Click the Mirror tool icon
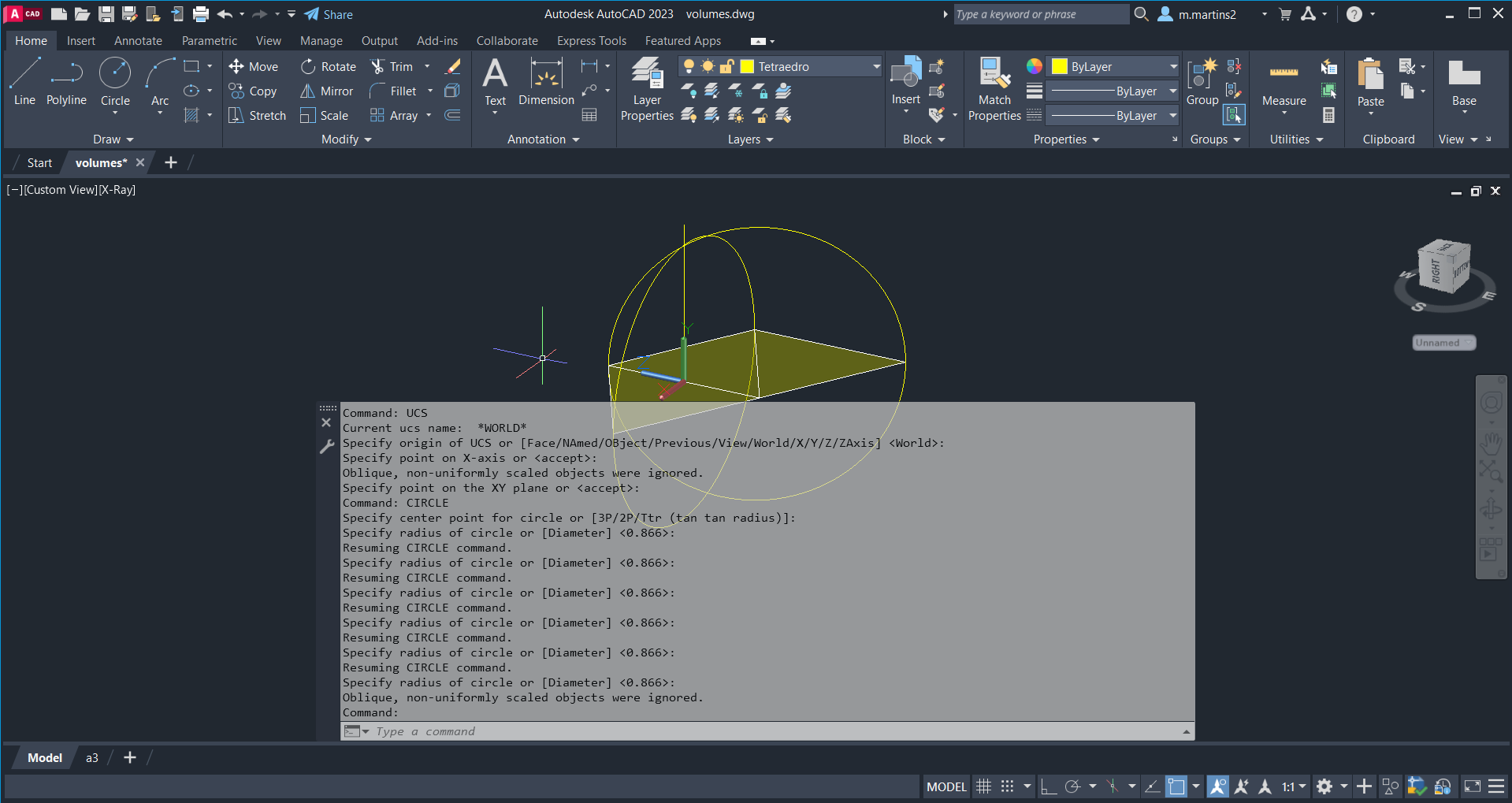 [x=307, y=91]
